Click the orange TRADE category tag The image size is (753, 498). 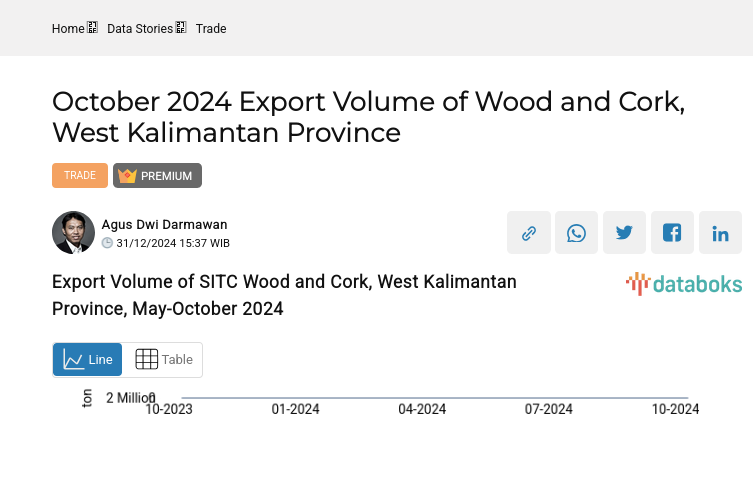(x=80, y=176)
